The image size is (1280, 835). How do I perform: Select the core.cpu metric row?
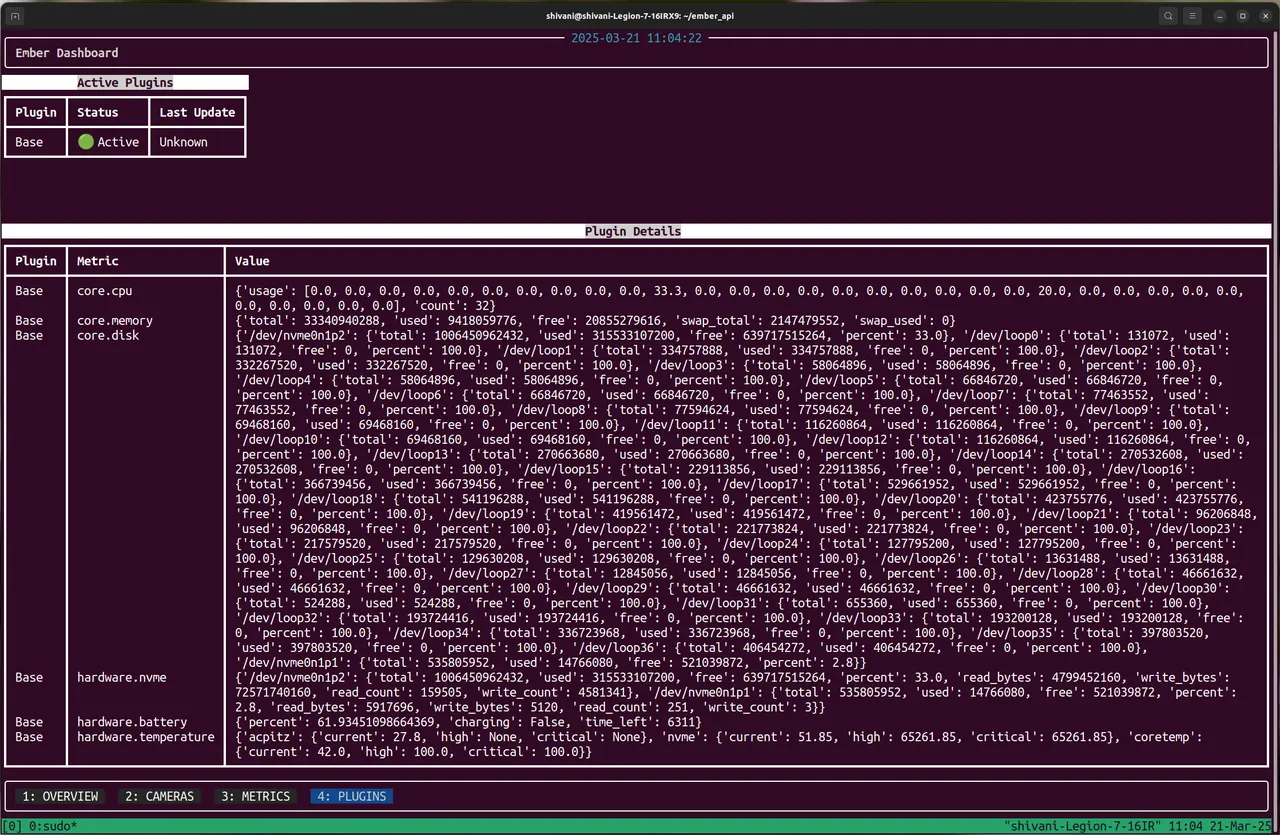pyautogui.click(x=636, y=298)
